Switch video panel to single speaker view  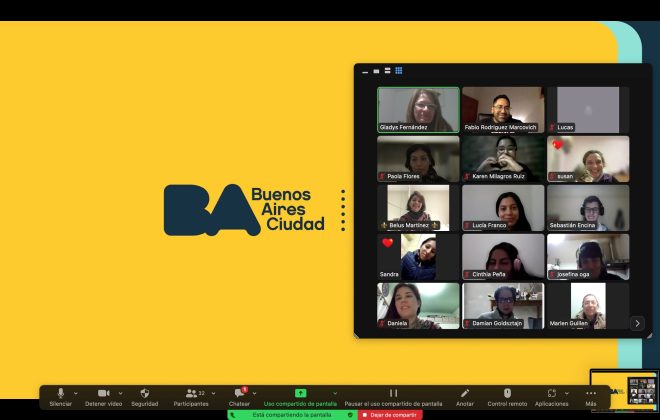coord(376,71)
